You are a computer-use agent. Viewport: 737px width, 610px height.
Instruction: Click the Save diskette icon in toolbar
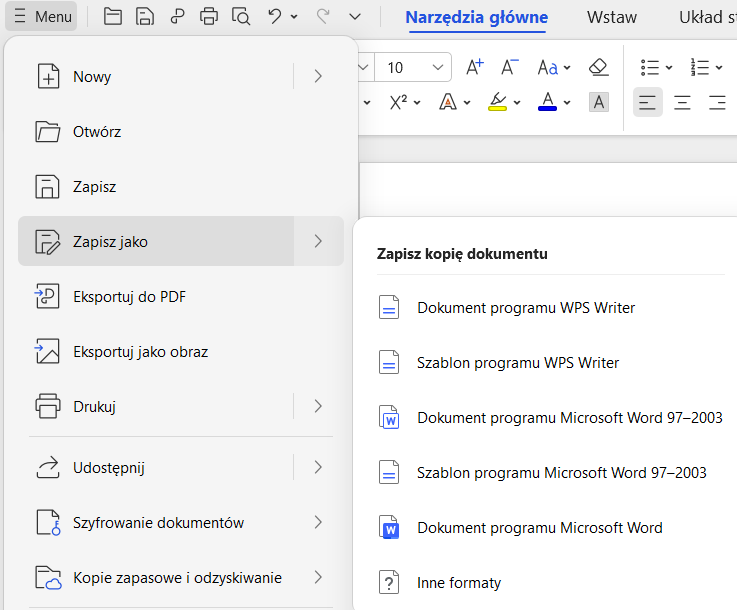coord(145,16)
